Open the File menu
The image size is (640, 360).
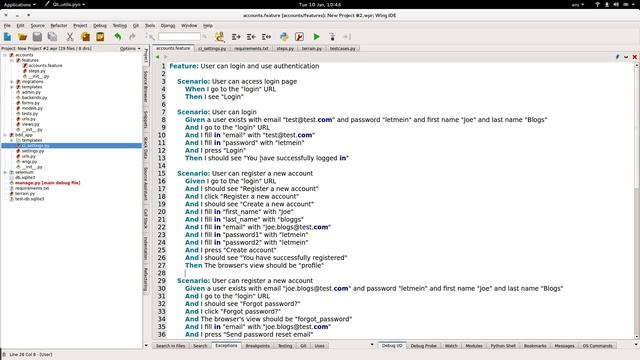(7, 25)
